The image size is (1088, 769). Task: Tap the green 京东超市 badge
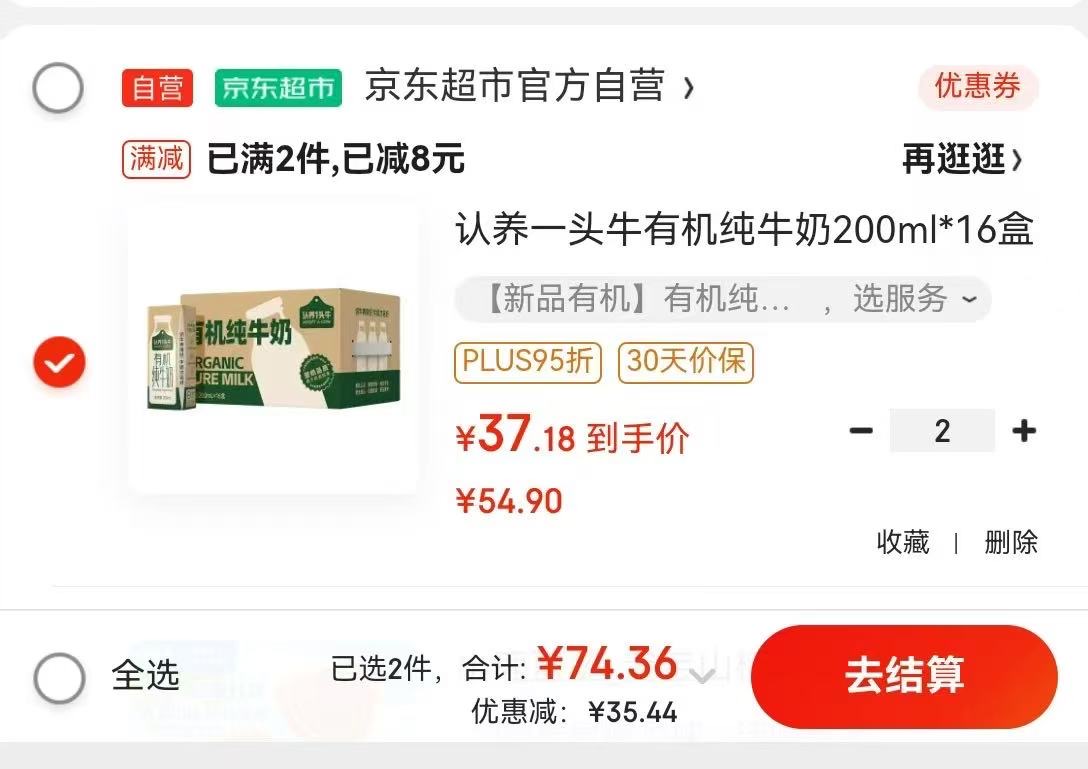click(278, 88)
